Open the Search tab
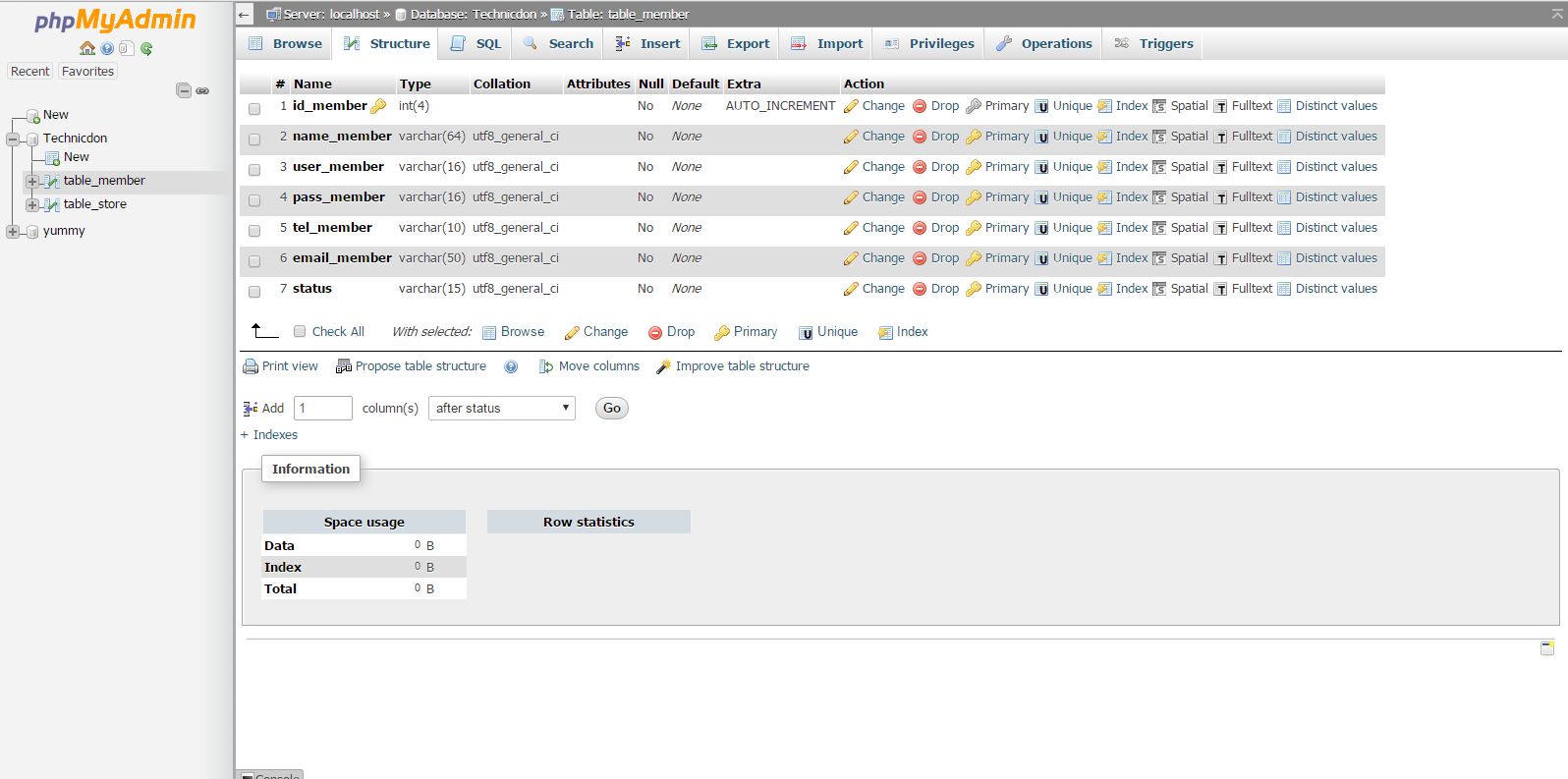The width and height of the screenshot is (1568, 779). [558, 43]
